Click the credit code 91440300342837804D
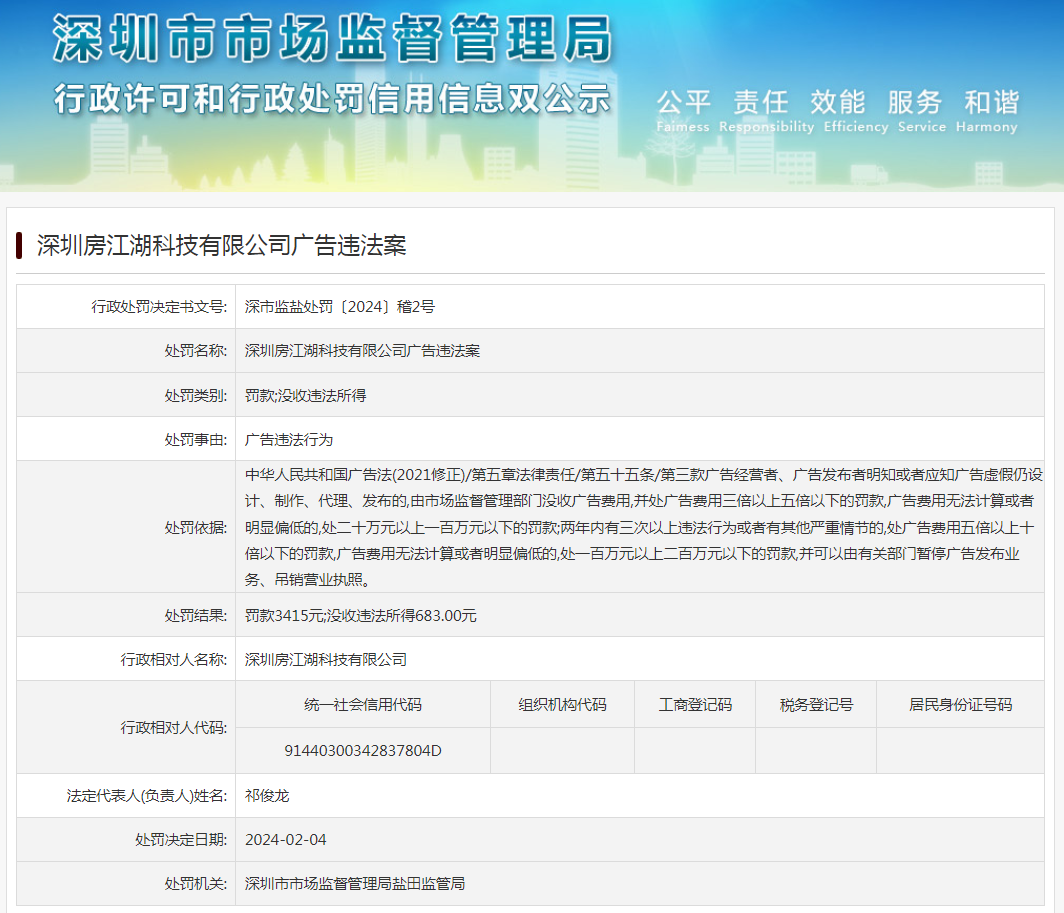The width and height of the screenshot is (1064, 913). coord(363,751)
